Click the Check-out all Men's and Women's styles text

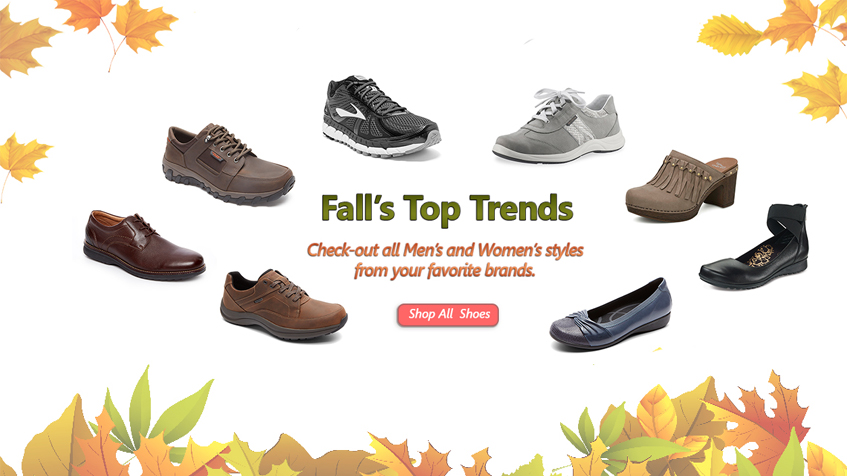[x=445, y=250]
